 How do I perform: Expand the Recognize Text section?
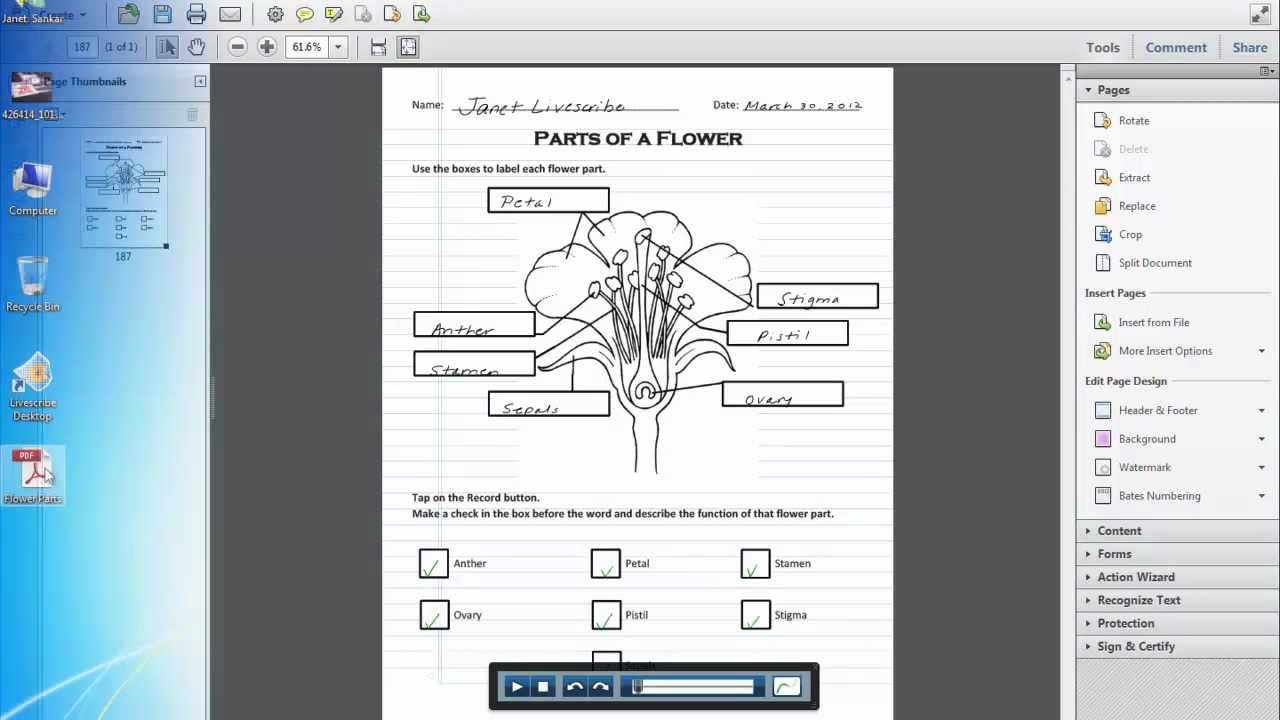(x=1177, y=600)
